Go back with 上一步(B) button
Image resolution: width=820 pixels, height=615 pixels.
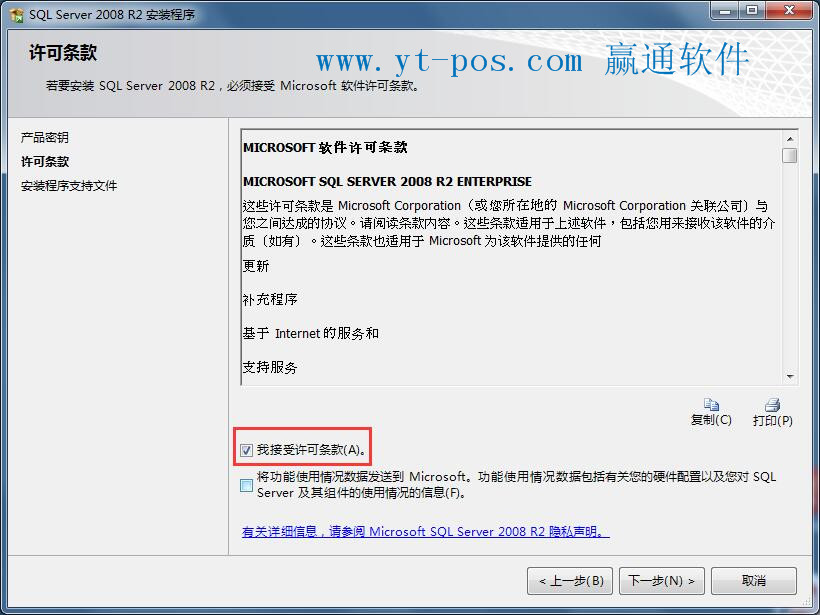[570, 581]
